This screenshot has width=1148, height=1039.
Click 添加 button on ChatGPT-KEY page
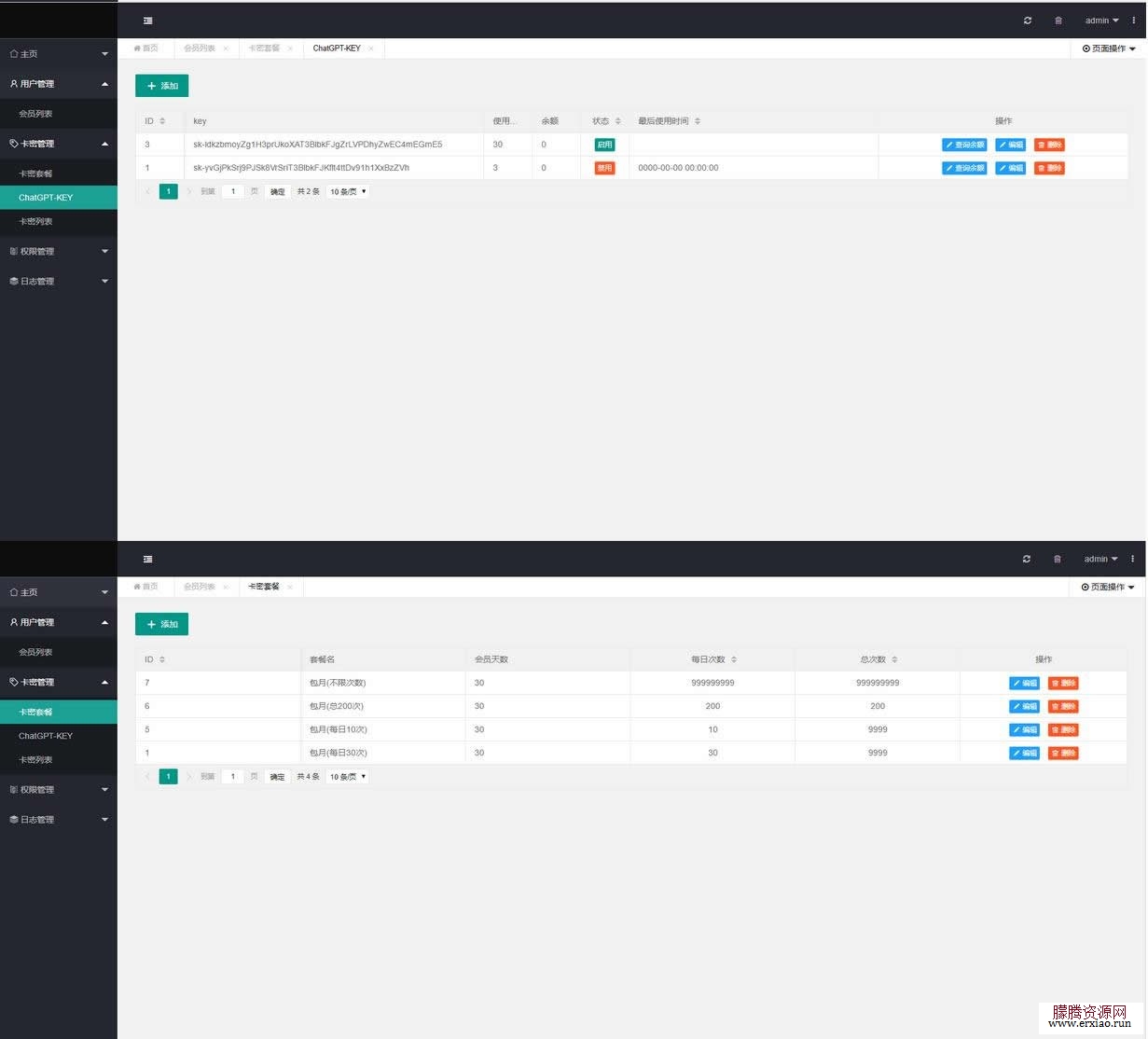point(162,86)
